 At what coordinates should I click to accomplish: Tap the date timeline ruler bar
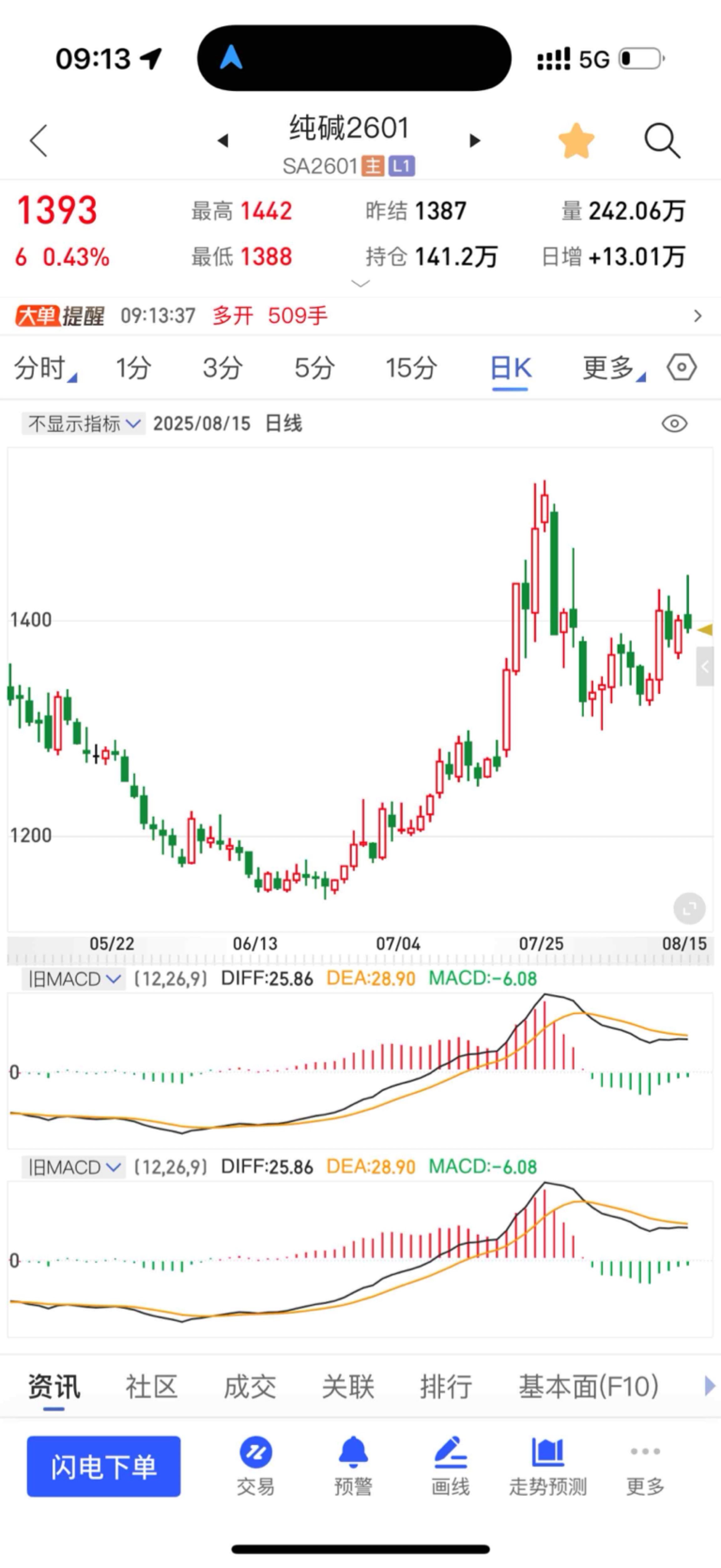click(360, 950)
